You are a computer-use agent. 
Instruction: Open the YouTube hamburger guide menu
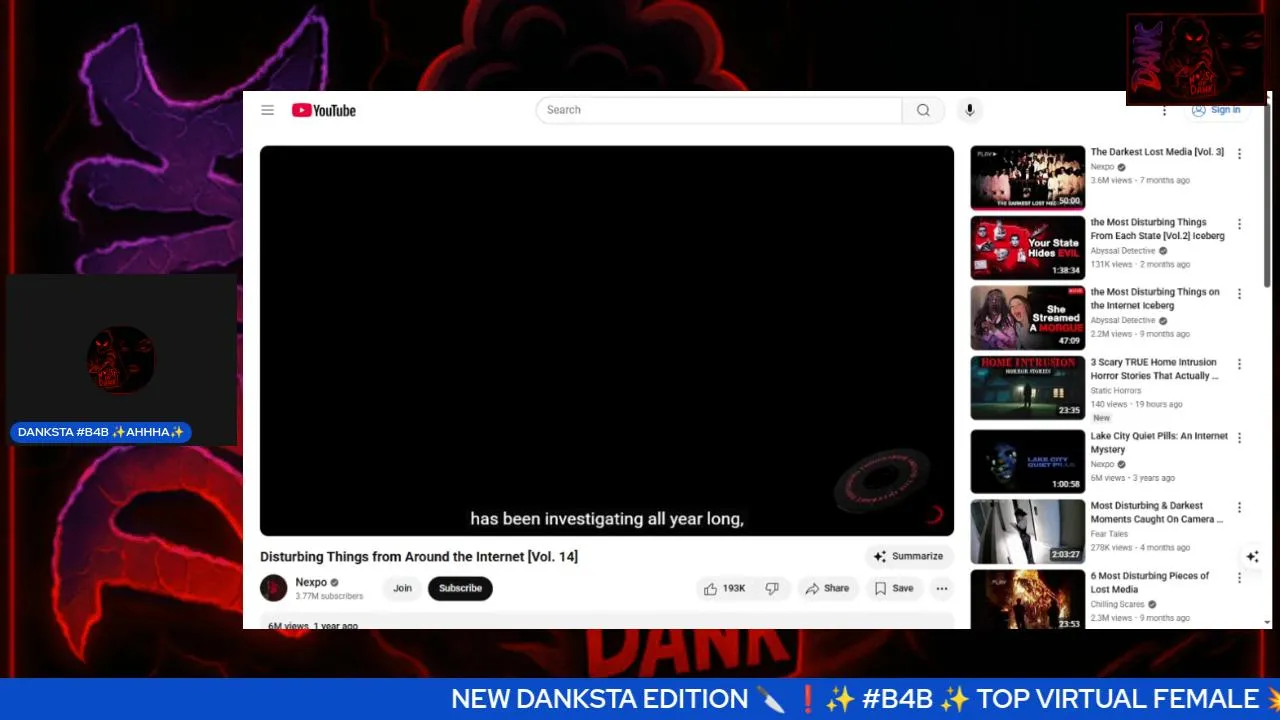pyautogui.click(x=268, y=110)
